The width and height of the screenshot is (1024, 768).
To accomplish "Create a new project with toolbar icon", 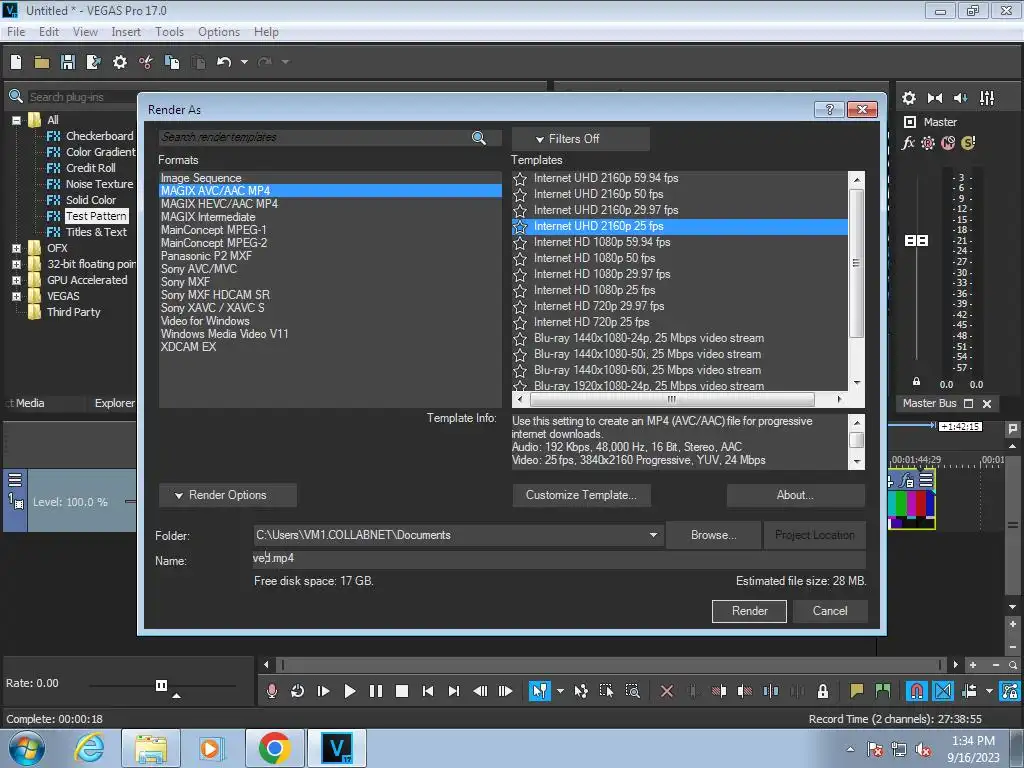I will 16,62.
